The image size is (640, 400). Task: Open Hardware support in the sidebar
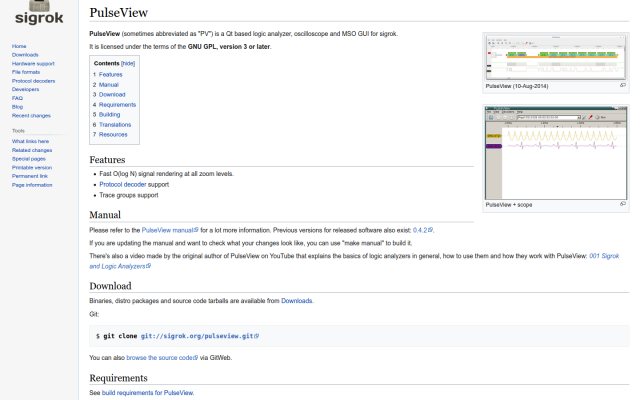[x=33, y=64]
